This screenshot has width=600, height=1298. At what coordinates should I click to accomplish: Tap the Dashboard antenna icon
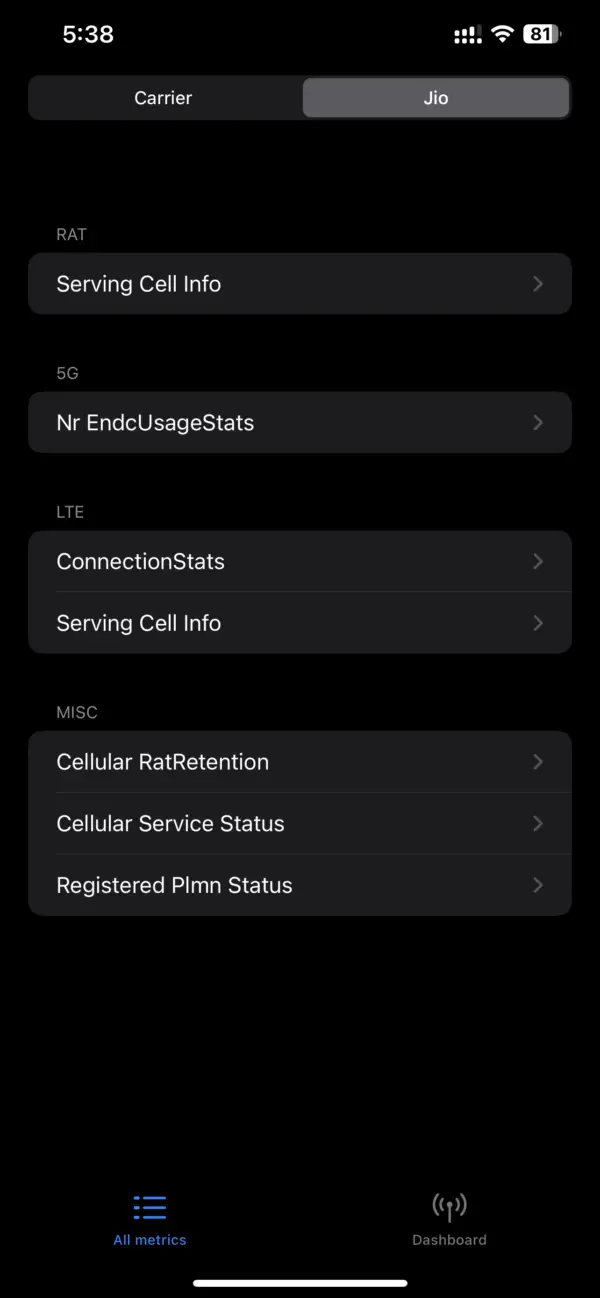point(449,1206)
